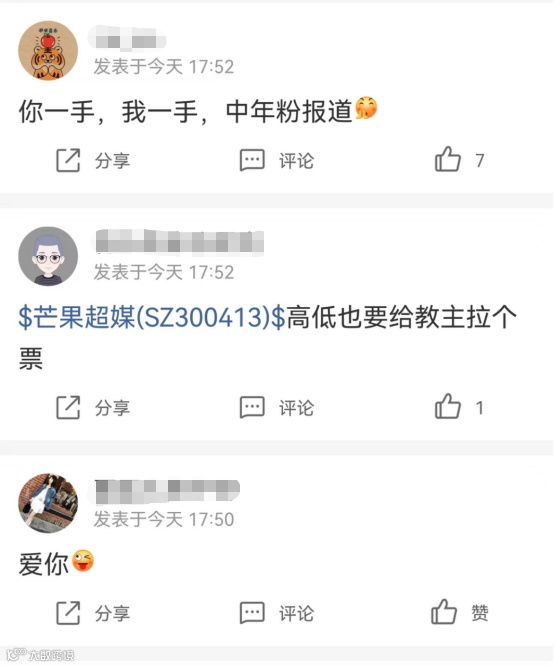This screenshot has width=554, height=667.
Task: Open the $芒果超媒(SZ300413)$ stock link
Action: (x=152, y=318)
